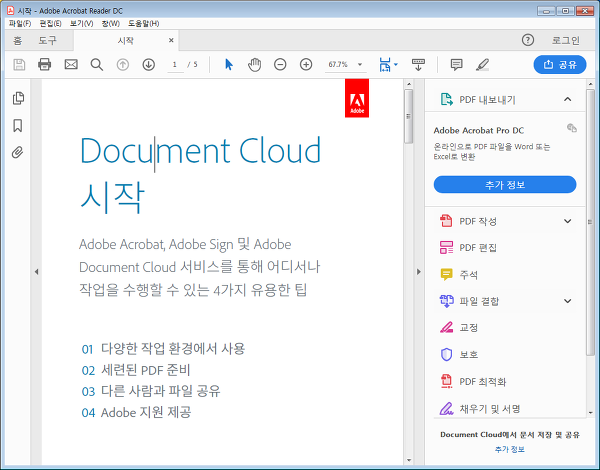Viewport: 600px width, 470px height.
Task: Select the highlighter pen tool
Action: [482, 64]
